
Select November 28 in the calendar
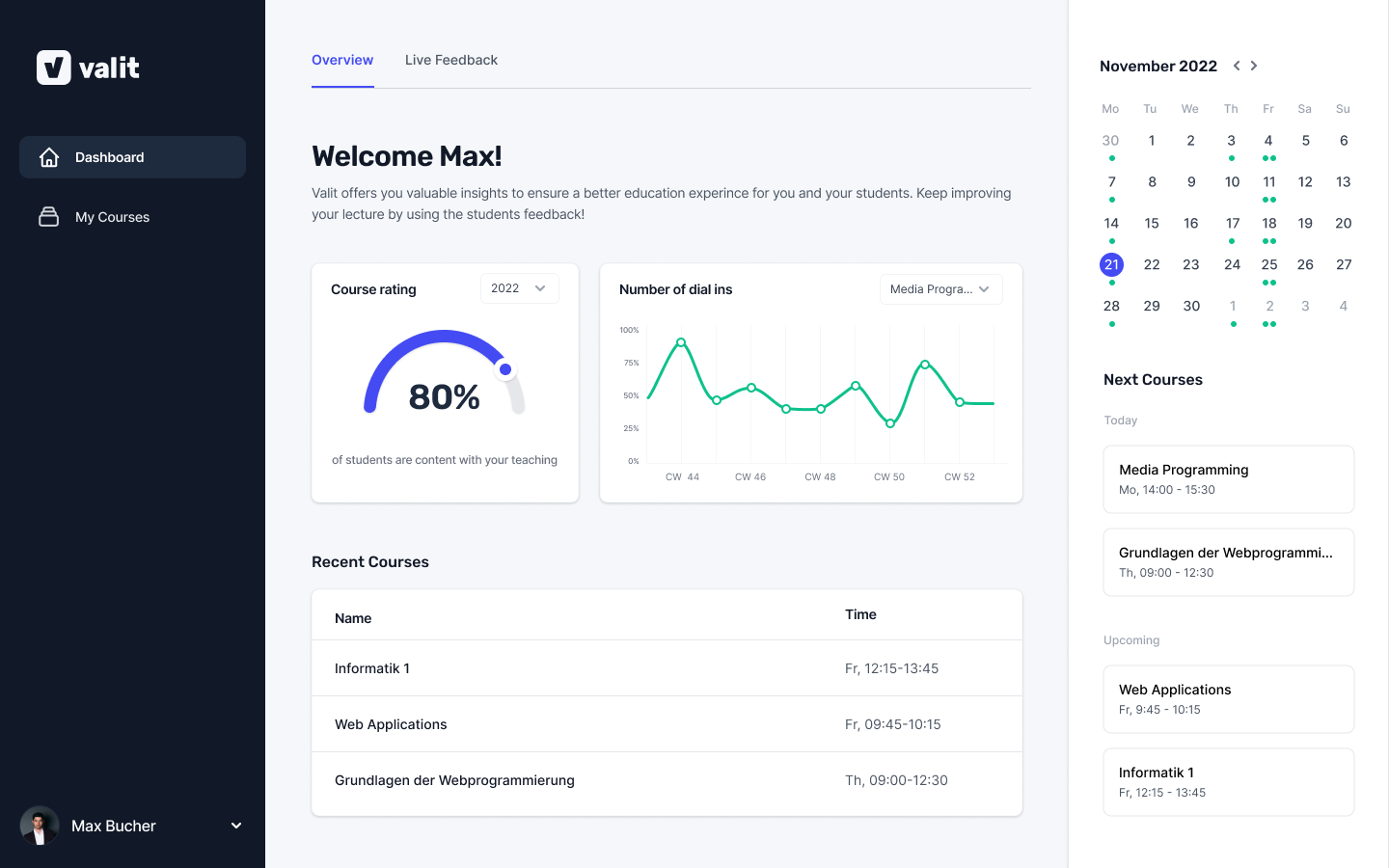click(x=1111, y=307)
